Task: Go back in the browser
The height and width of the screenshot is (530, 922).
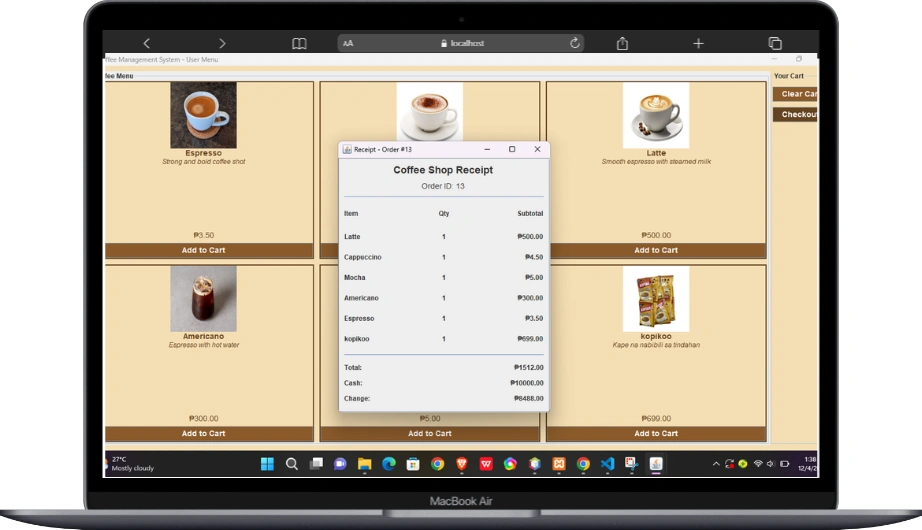Action: (x=146, y=43)
